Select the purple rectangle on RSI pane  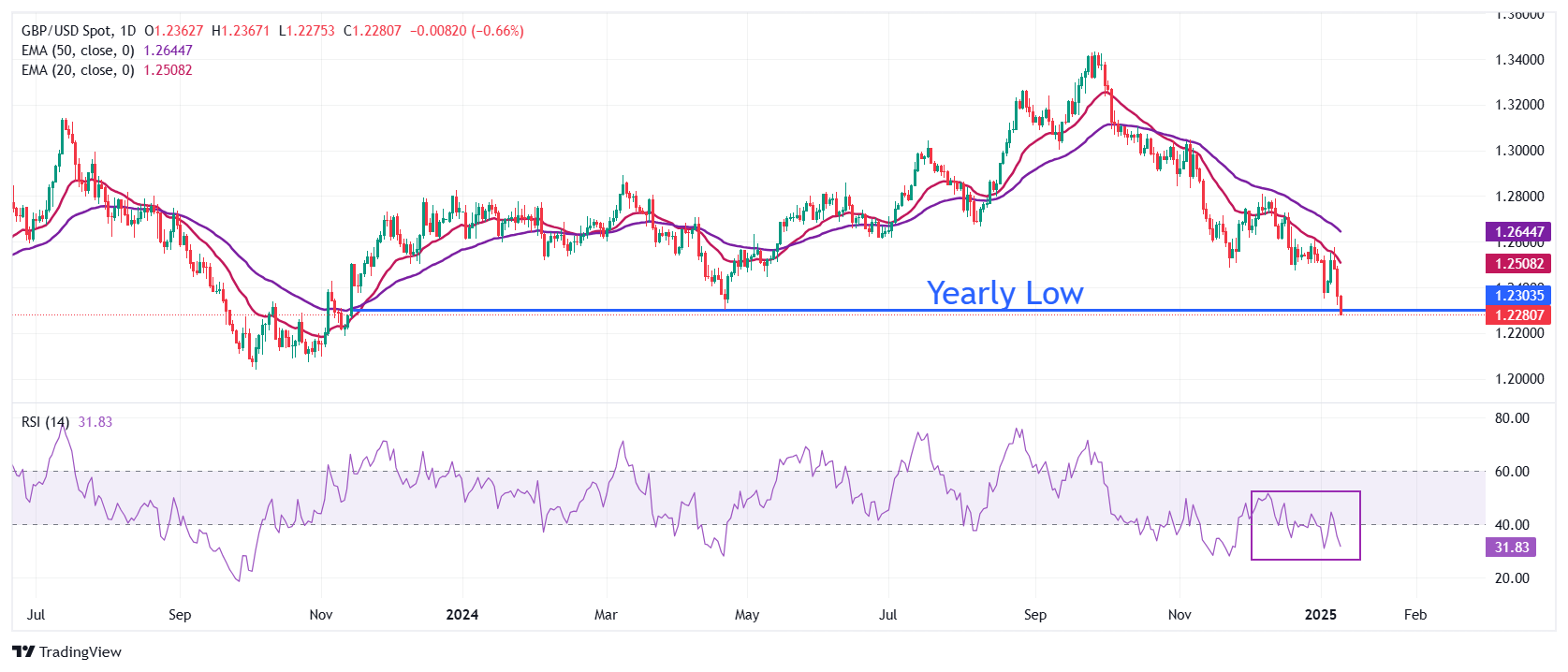(x=1305, y=525)
